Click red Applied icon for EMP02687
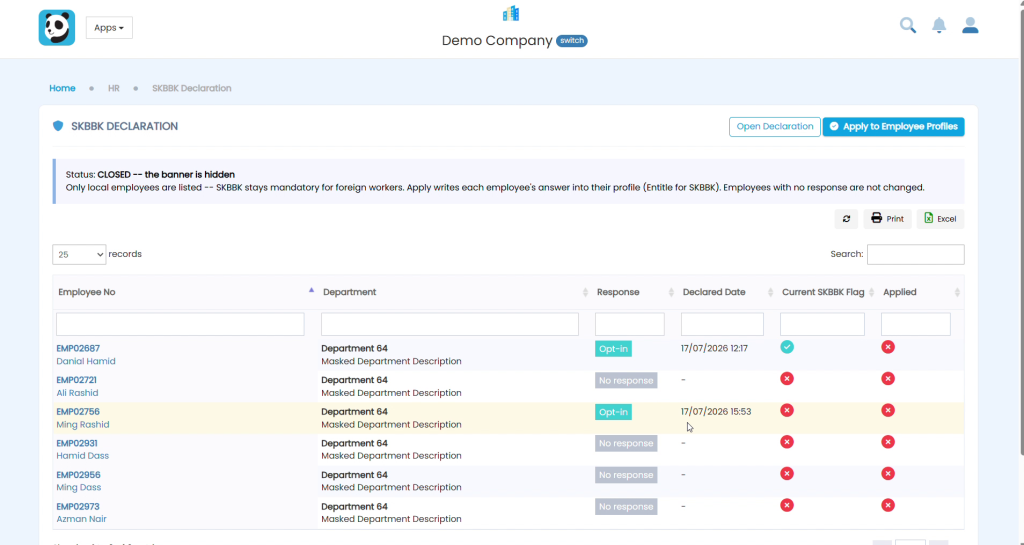Image resolution: width=1024 pixels, height=545 pixels. (x=888, y=347)
